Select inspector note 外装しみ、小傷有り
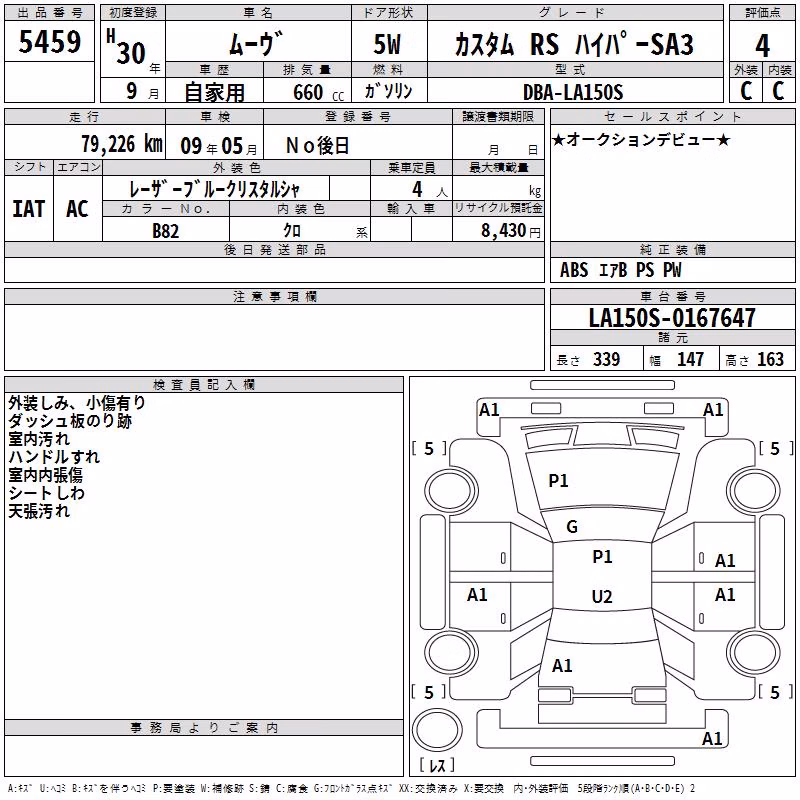This screenshot has height=800, width=800. coord(77,403)
